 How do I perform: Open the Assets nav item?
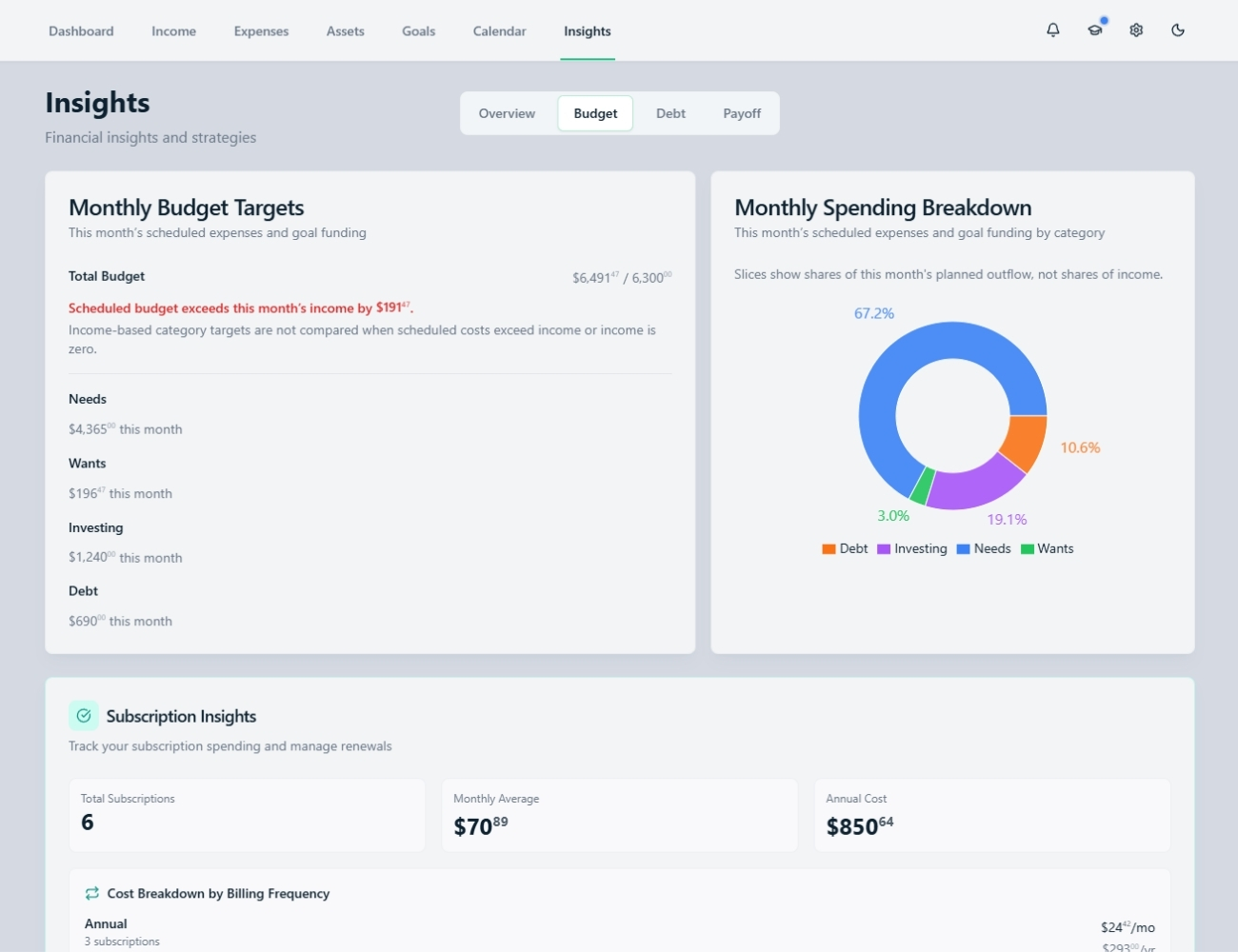pyautogui.click(x=346, y=31)
